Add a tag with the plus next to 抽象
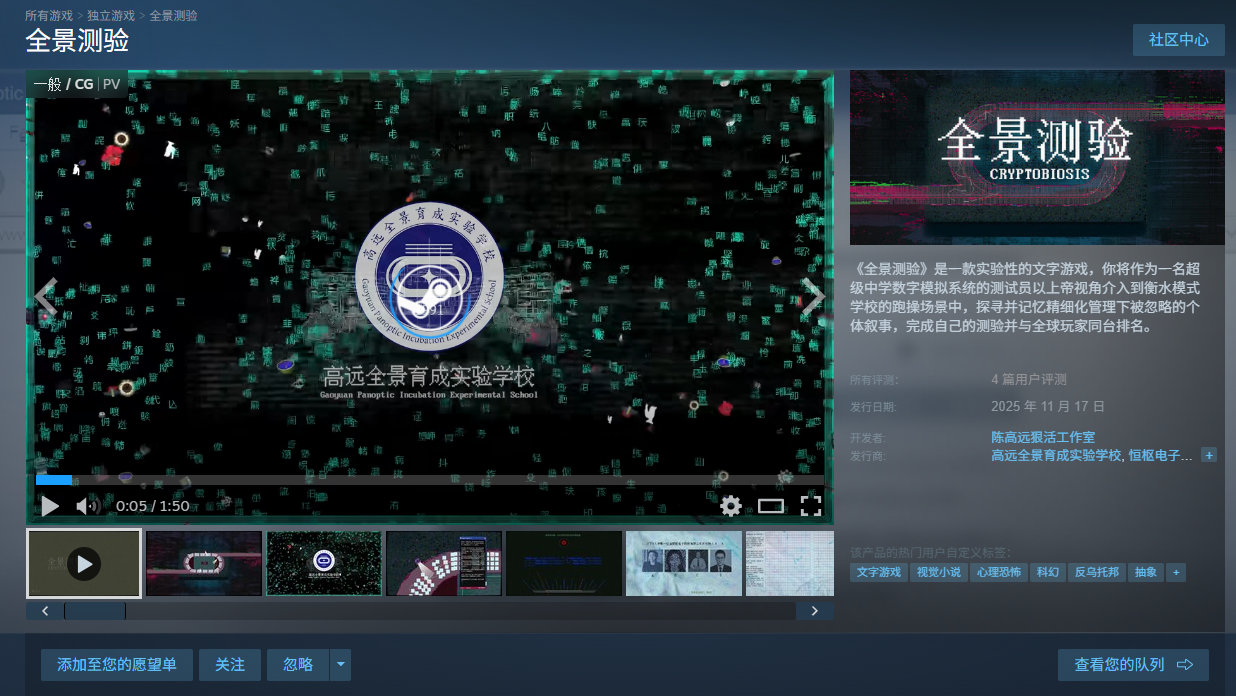 pos(1174,572)
